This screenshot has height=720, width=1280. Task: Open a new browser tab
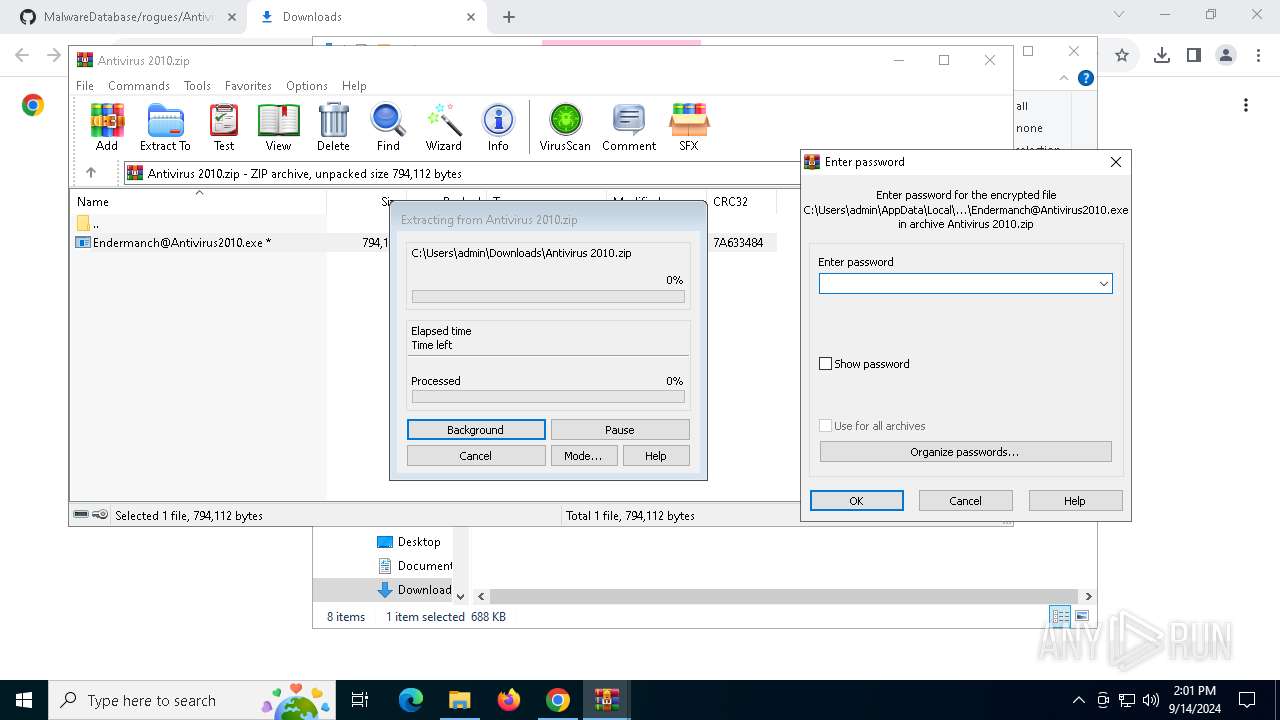(509, 17)
